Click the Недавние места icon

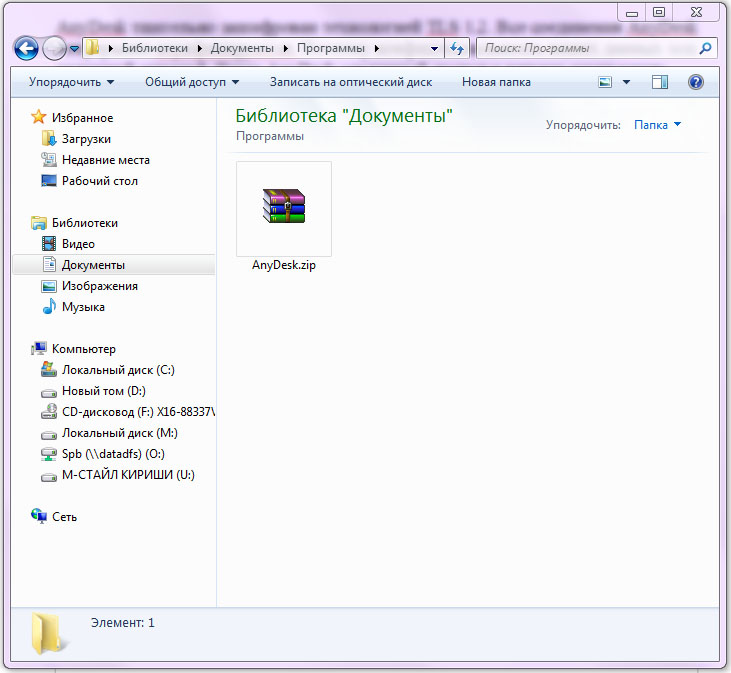click(48, 159)
